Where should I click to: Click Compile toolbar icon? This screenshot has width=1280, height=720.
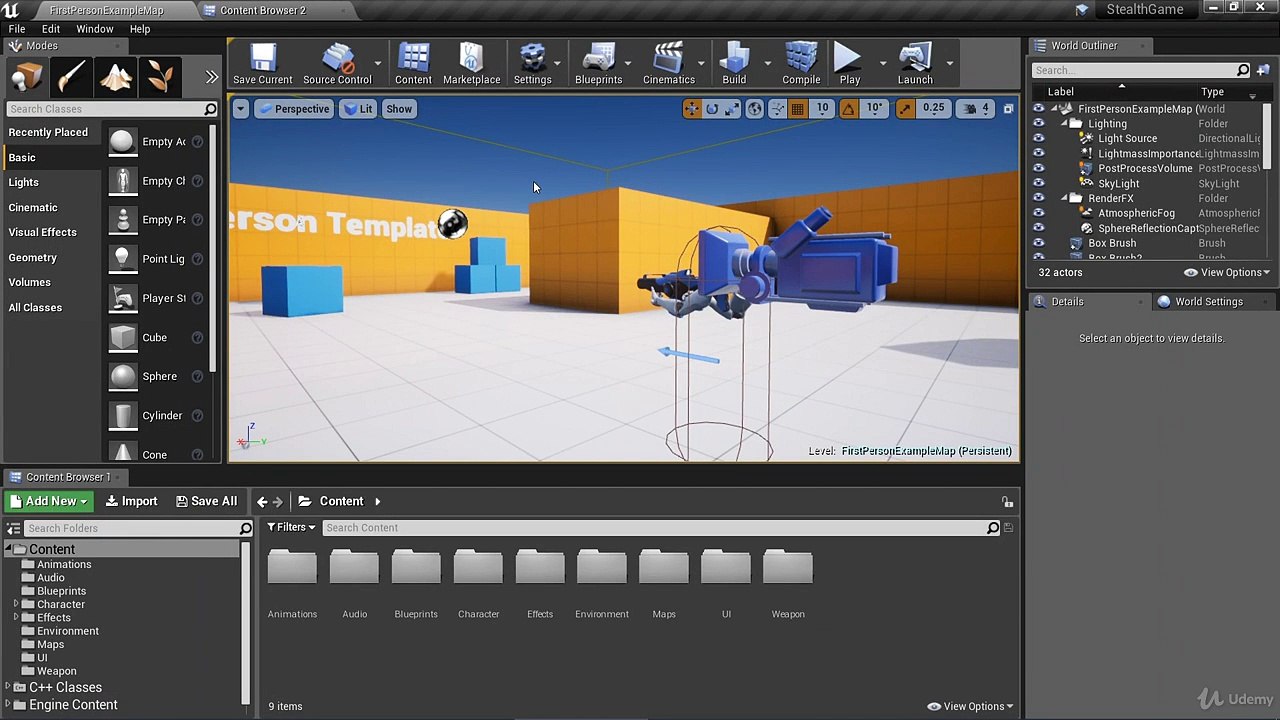pyautogui.click(x=801, y=65)
